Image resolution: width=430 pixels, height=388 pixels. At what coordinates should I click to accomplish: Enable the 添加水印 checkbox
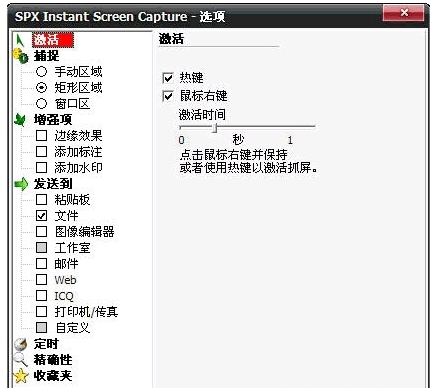41,167
